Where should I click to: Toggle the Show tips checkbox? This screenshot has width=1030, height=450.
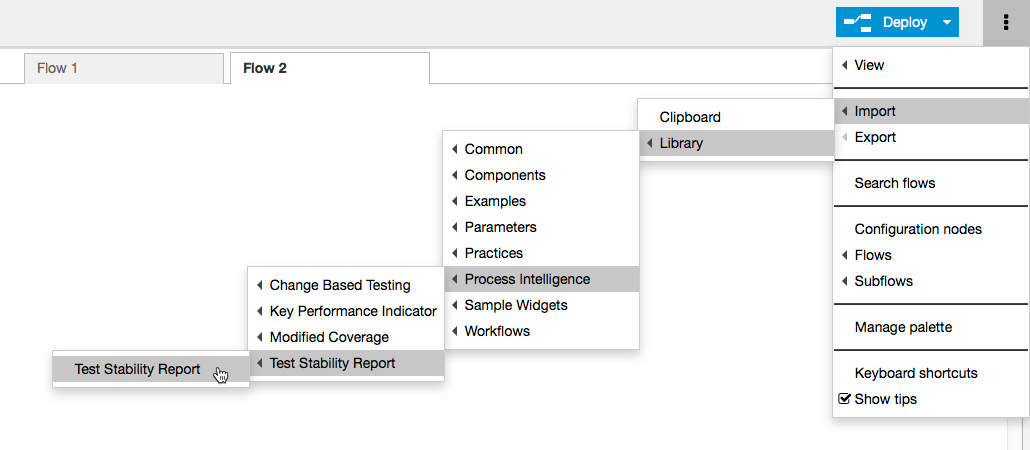pos(845,399)
